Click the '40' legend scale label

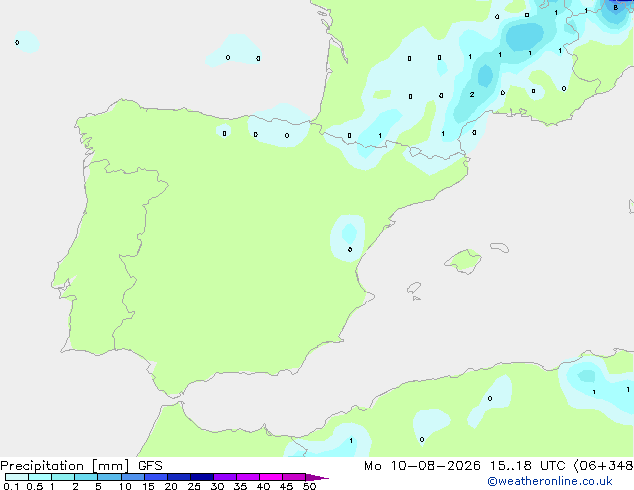263,486
